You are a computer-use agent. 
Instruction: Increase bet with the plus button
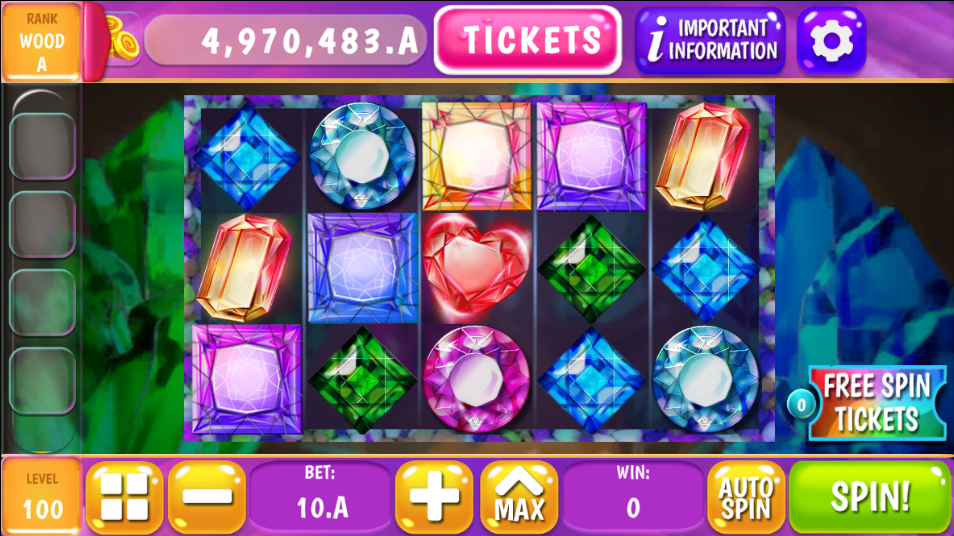click(434, 497)
